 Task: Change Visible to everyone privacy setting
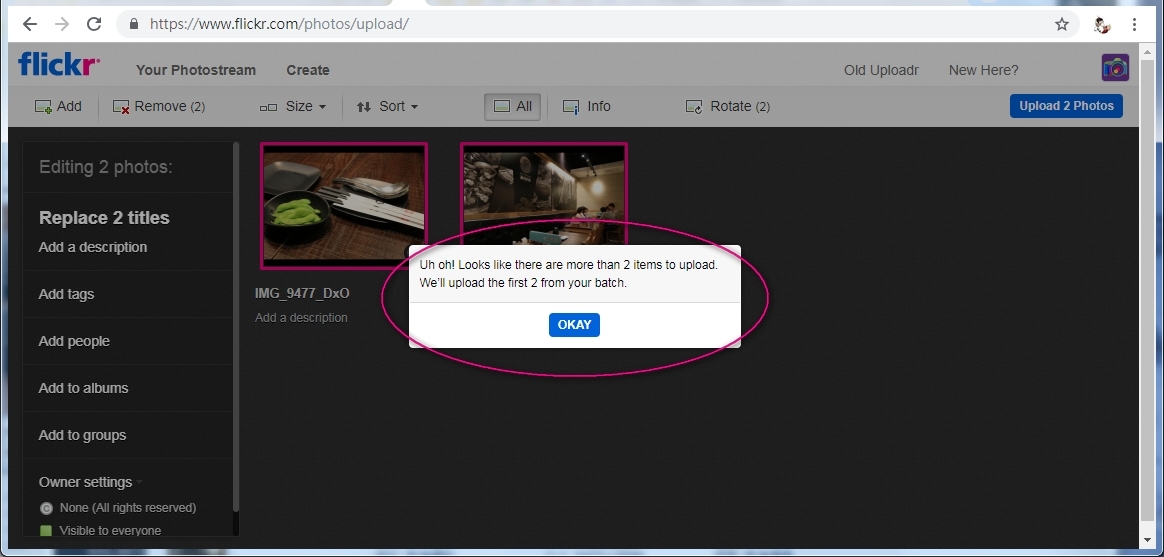[100, 530]
